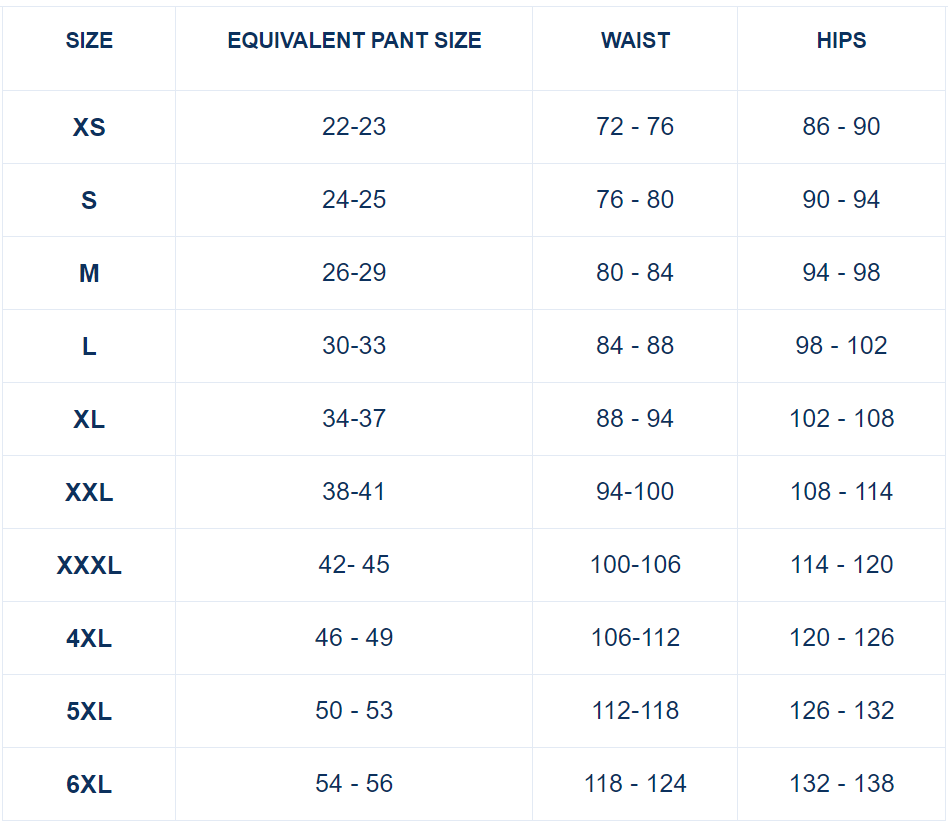948x826 pixels.
Task: Select pant size 50 - 53 cell
Action: point(354,711)
